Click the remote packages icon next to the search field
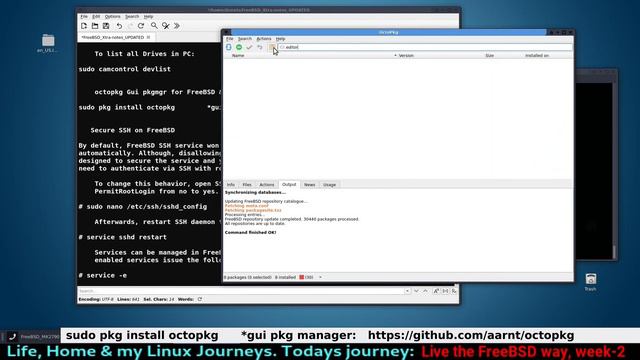The height and width of the screenshot is (360, 640). point(272,47)
